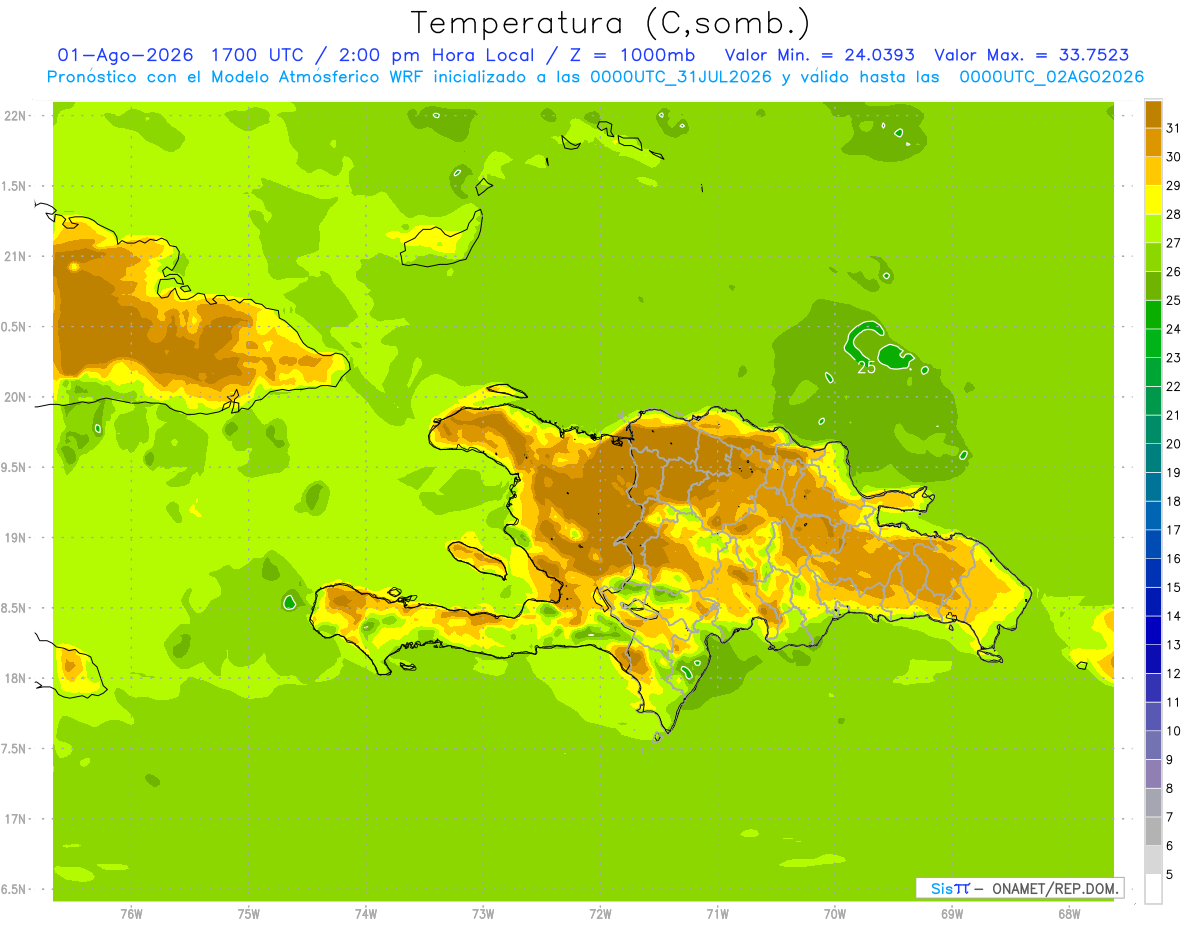
Task: Click the '6' color scale label
Action: click(1170, 846)
